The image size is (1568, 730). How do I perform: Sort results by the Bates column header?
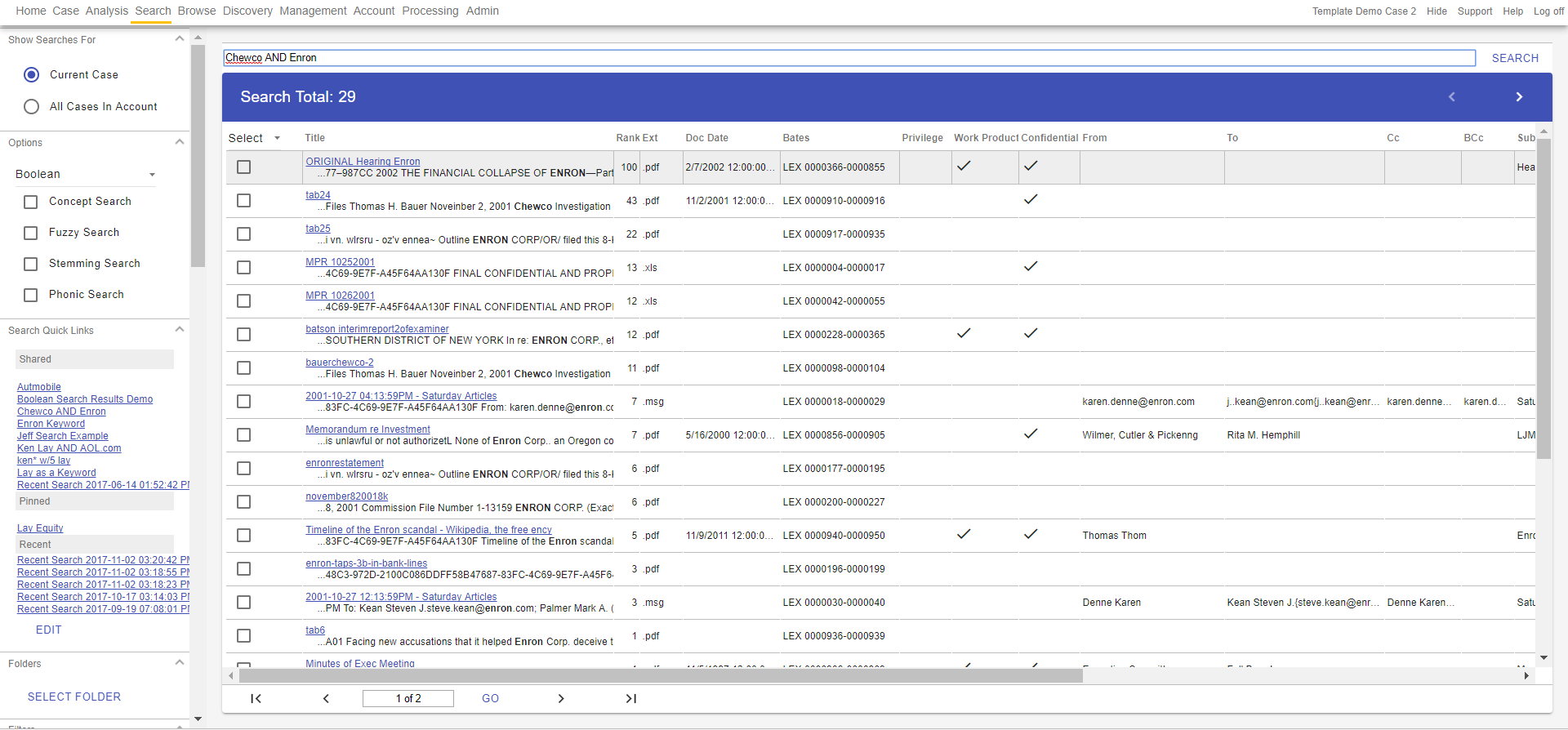click(796, 138)
